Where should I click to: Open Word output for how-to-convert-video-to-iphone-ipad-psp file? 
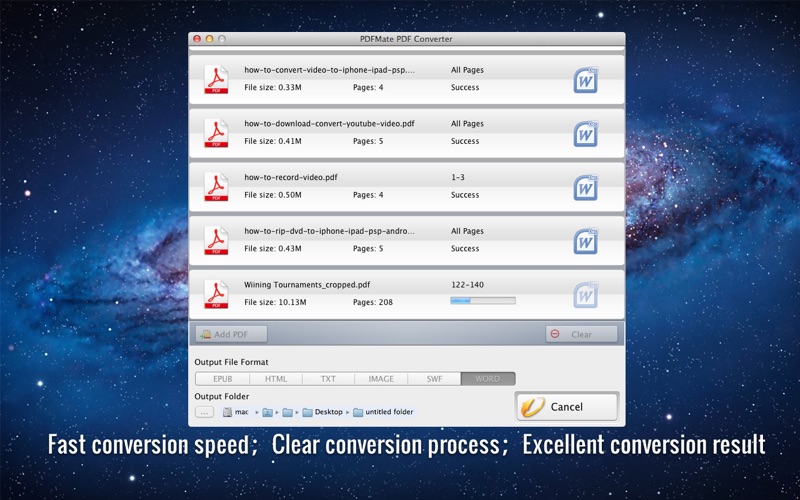[586, 80]
